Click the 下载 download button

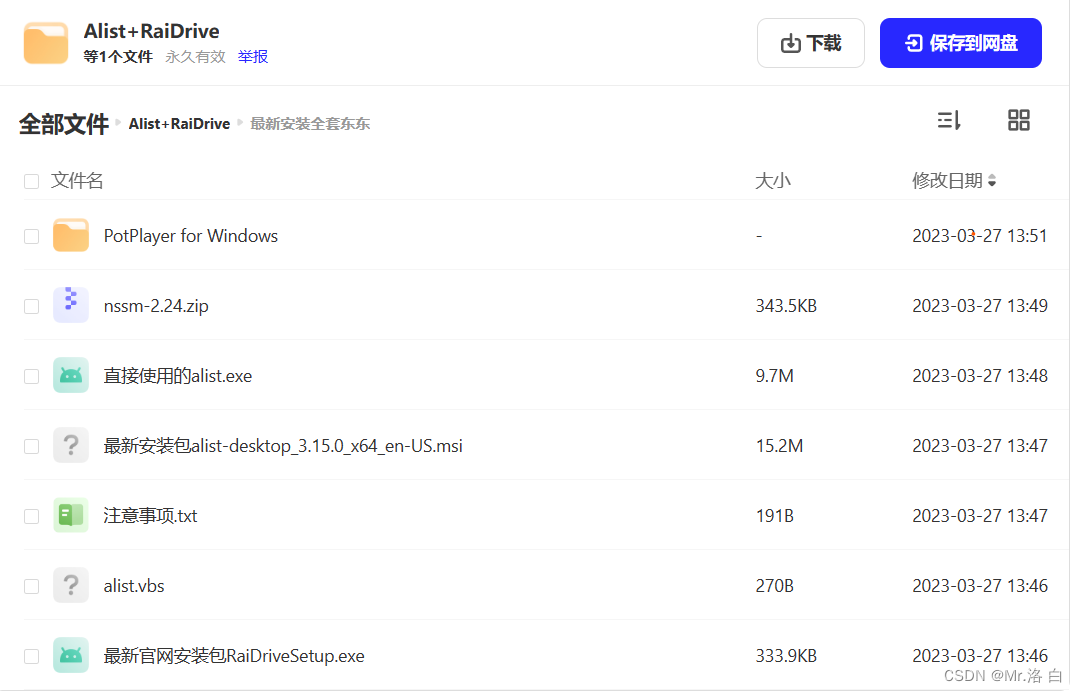[x=810, y=43]
